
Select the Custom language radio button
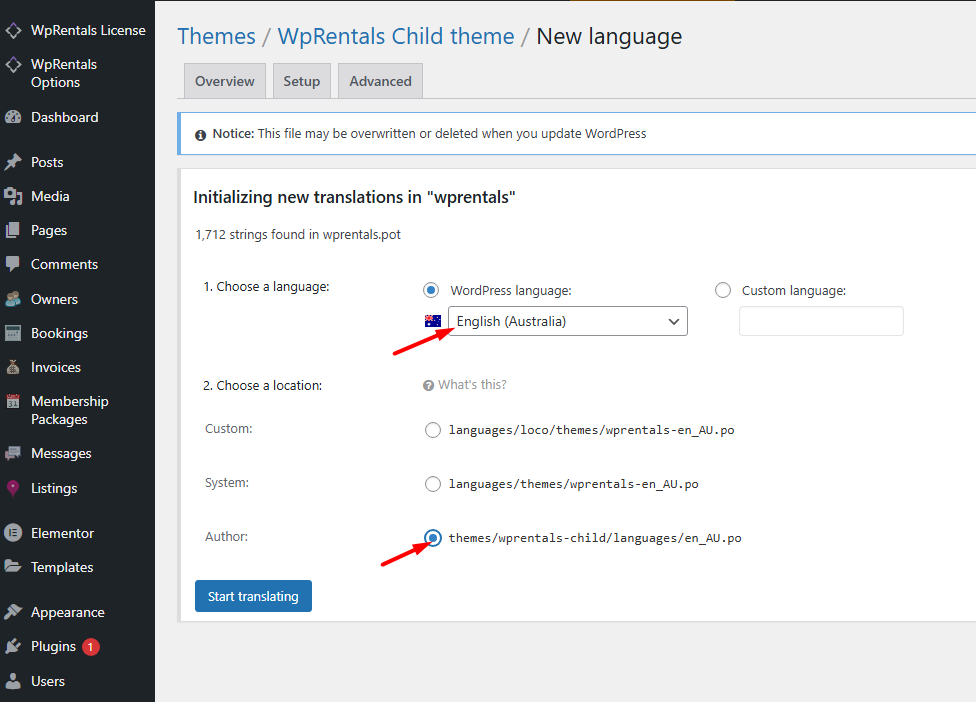pos(723,290)
